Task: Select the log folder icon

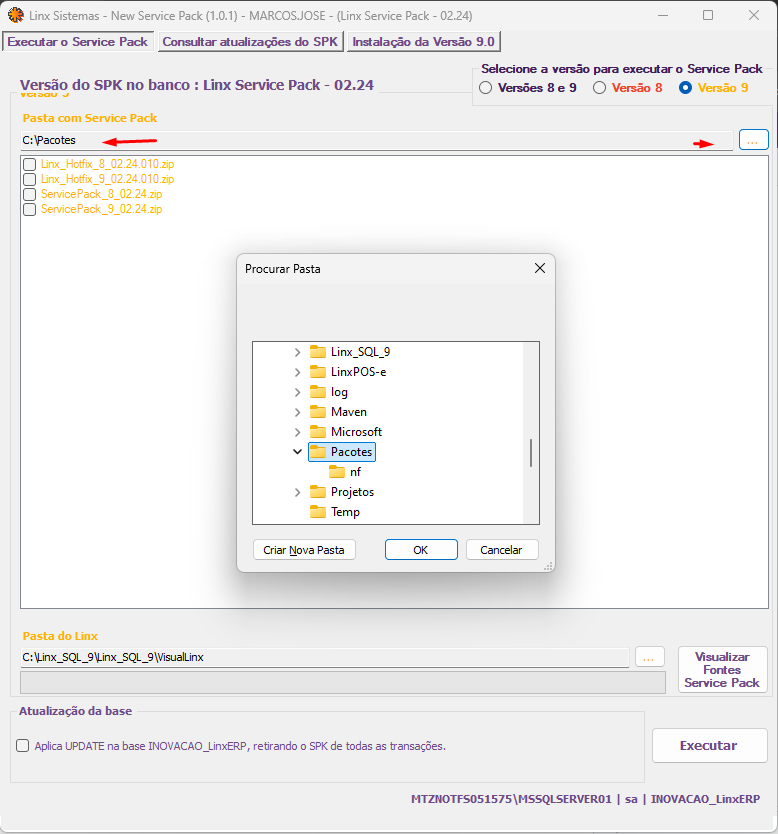Action: pos(318,392)
